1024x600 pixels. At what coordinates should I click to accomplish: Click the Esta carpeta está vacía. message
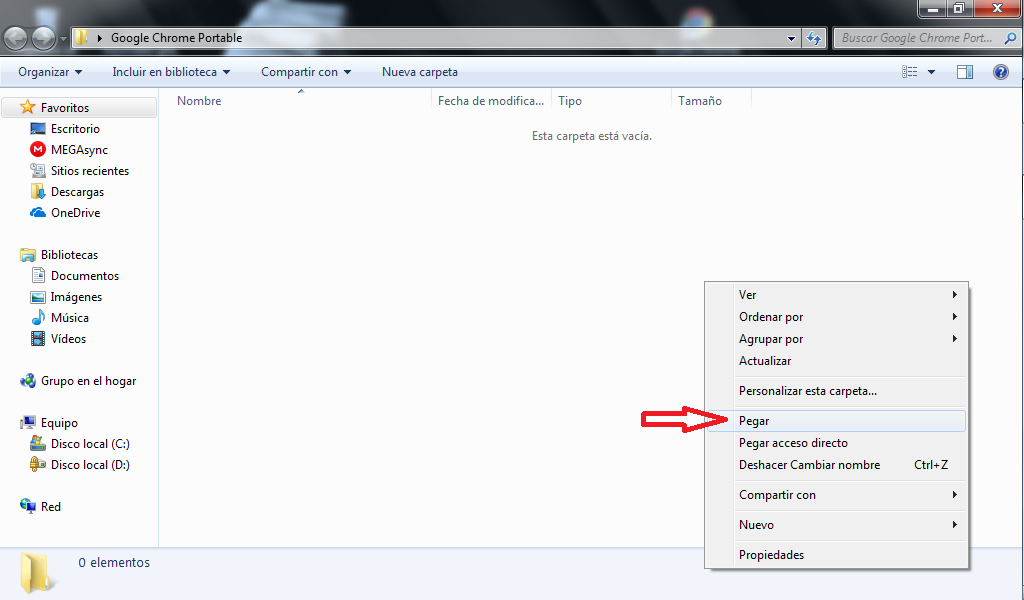592,136
